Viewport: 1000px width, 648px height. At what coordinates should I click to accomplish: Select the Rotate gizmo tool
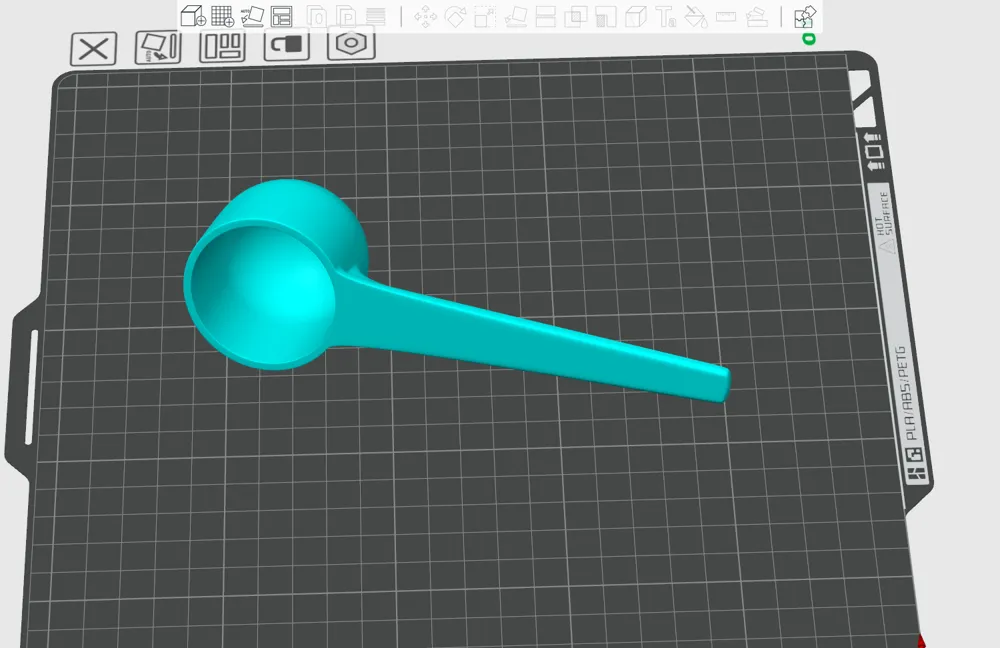[x=455, y=17]
